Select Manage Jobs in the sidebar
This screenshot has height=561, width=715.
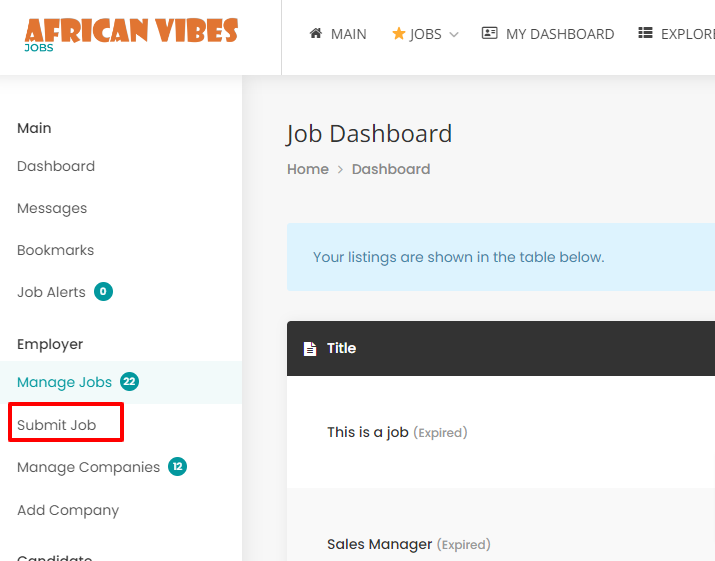(64, 382)
